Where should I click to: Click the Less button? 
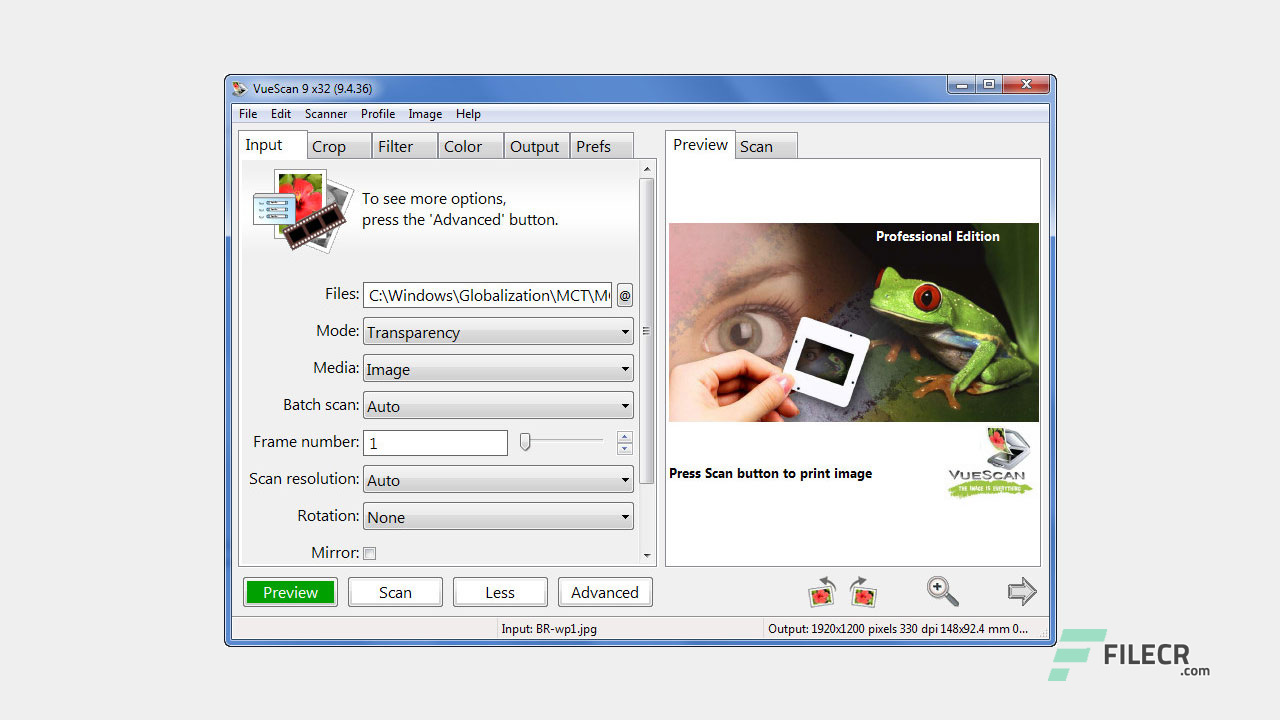[x=500, y=592]
